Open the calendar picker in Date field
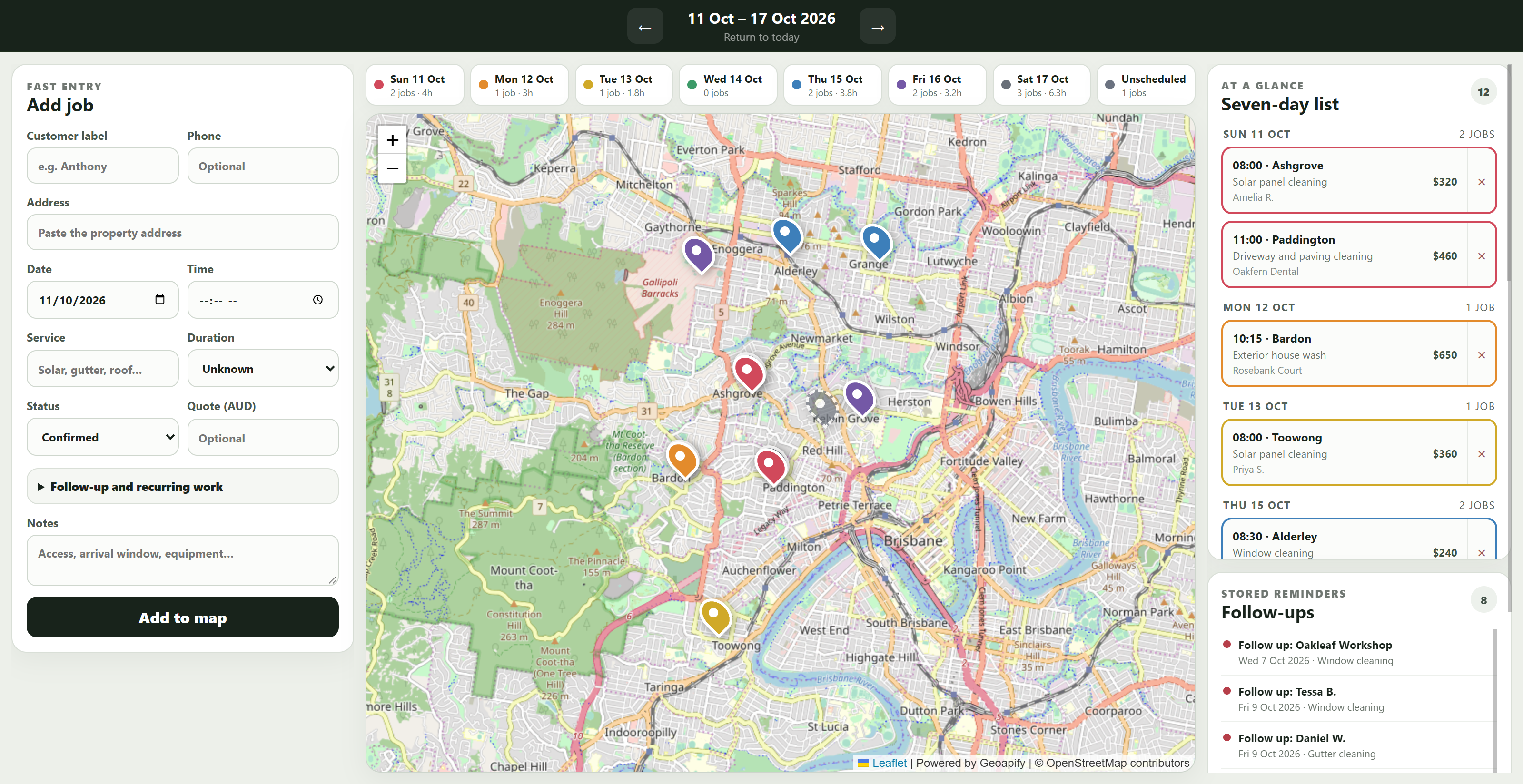Viewport: 1523px width, 784px height. pos(159,300)
